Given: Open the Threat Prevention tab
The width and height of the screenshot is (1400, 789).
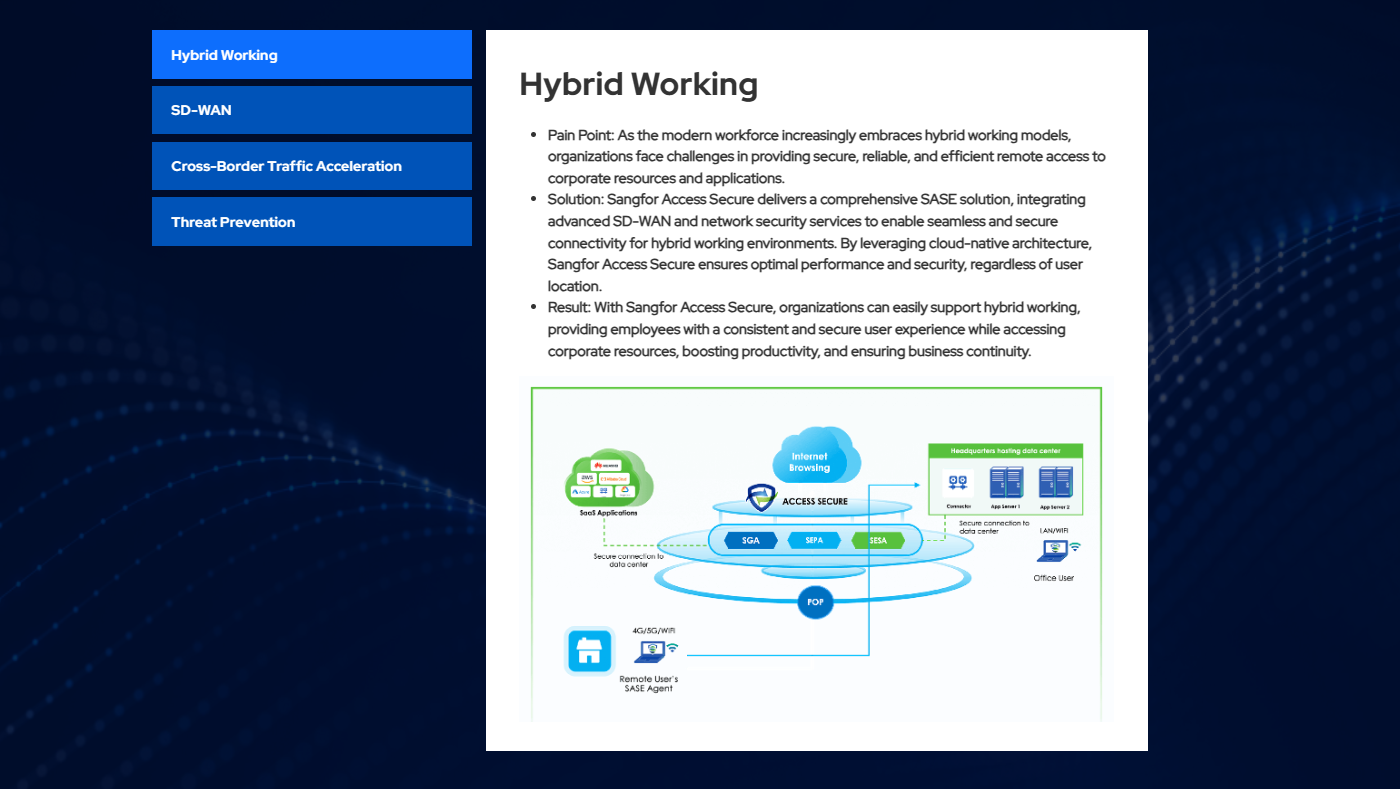Looking at the screenshot, I should [x=311, y=222].
